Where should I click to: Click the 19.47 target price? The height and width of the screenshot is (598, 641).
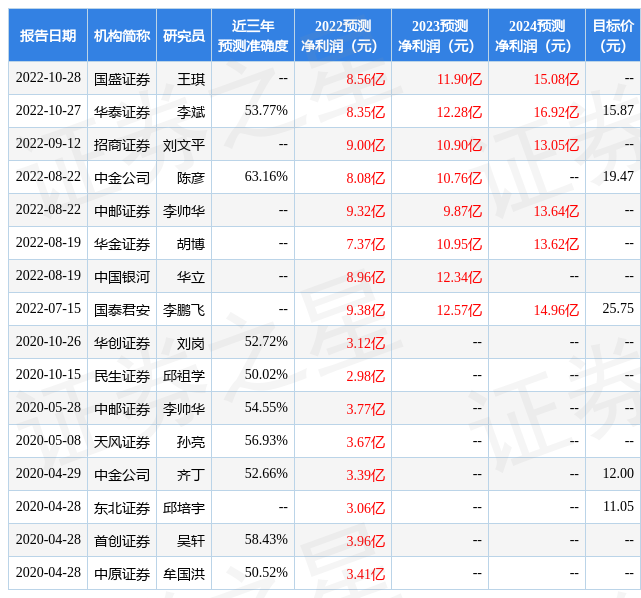tap(618, 177)
